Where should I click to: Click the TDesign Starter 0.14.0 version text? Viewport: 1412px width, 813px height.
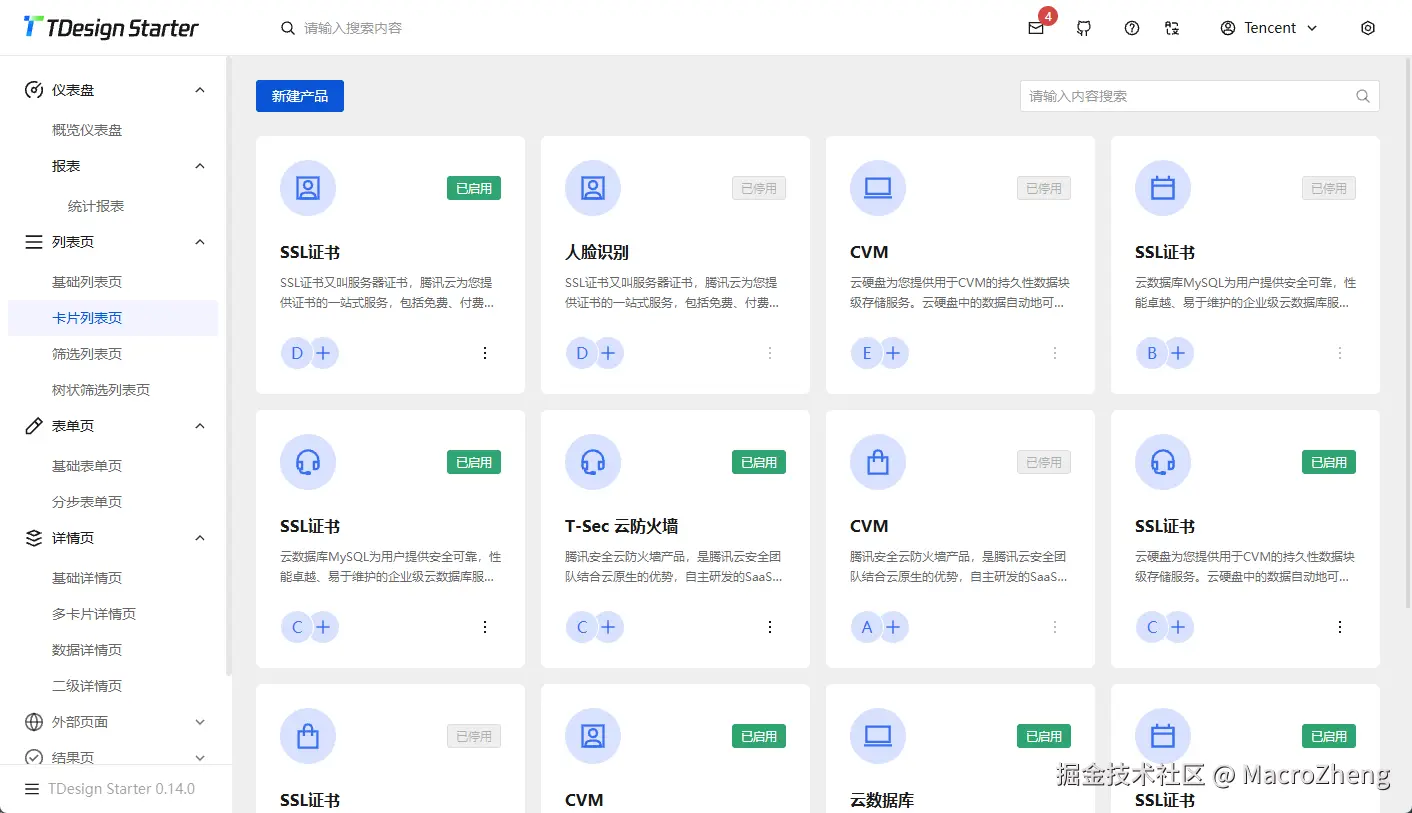[x=122, y=789]
